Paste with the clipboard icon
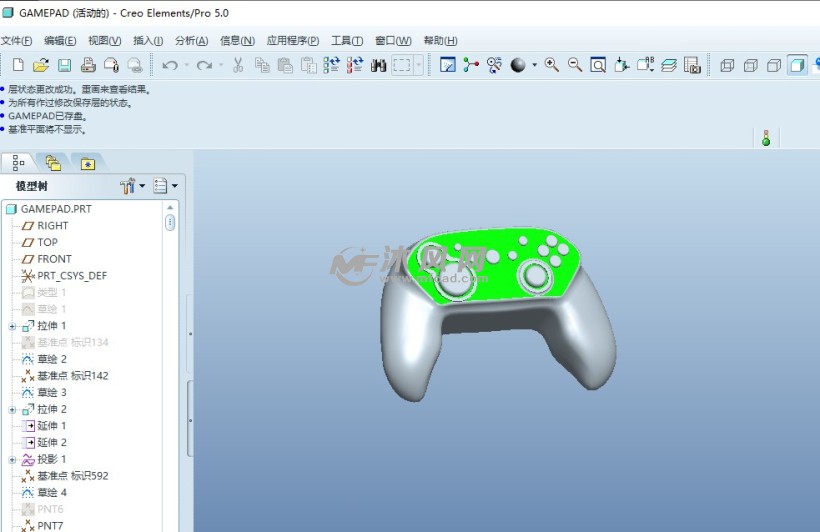The height and width of the screenshot is (532, 820). (285, 65)
